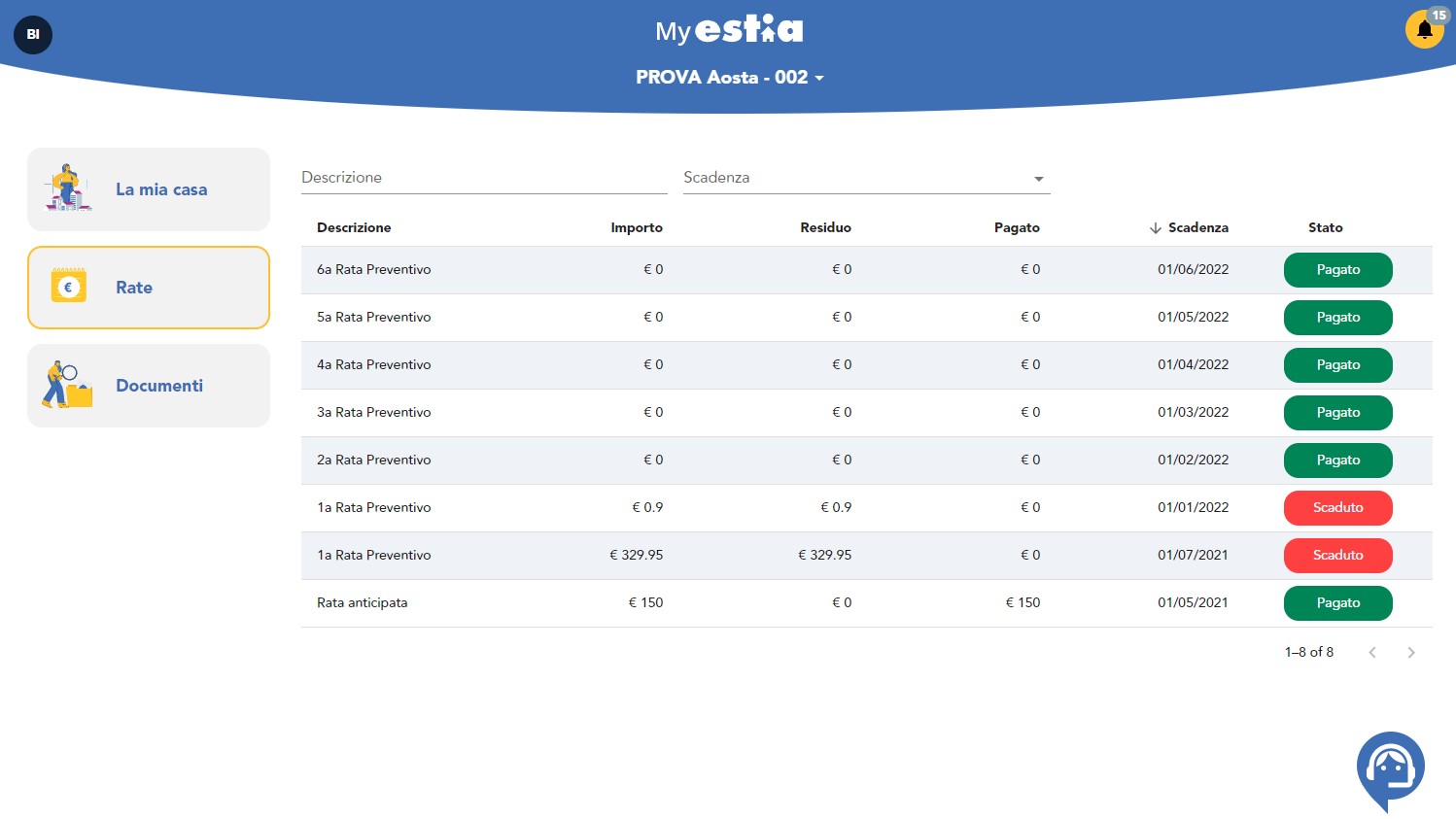Viewport: 1456px width, 819px height.
Task: Go to previous page of results
Action: 1371,653
